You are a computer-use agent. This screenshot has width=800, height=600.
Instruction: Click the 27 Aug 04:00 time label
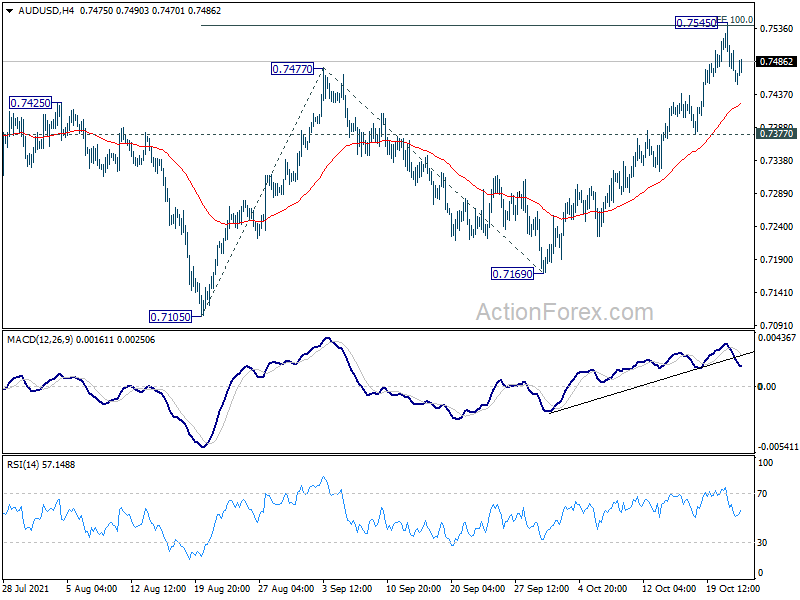point(286,589)
